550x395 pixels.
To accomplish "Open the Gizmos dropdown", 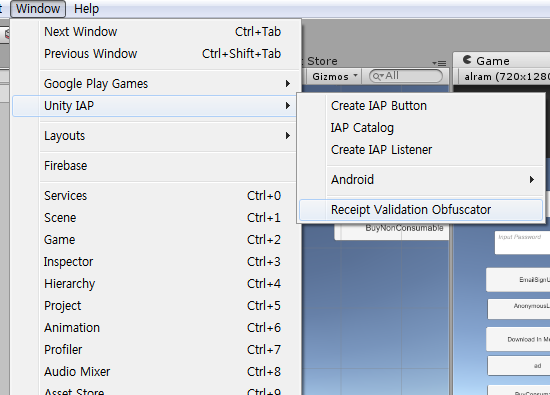I will [335, 76].
